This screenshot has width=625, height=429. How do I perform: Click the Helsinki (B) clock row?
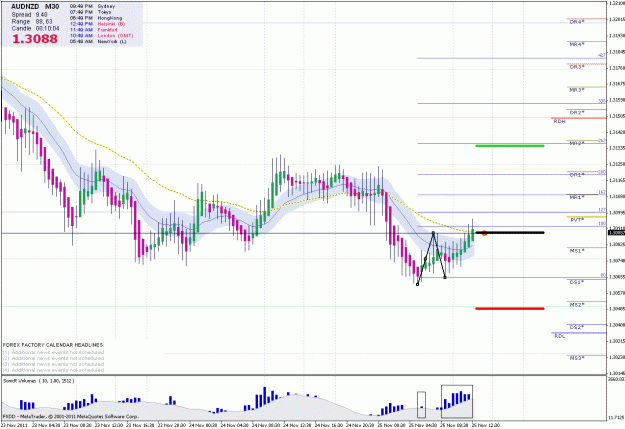(98, 24)
